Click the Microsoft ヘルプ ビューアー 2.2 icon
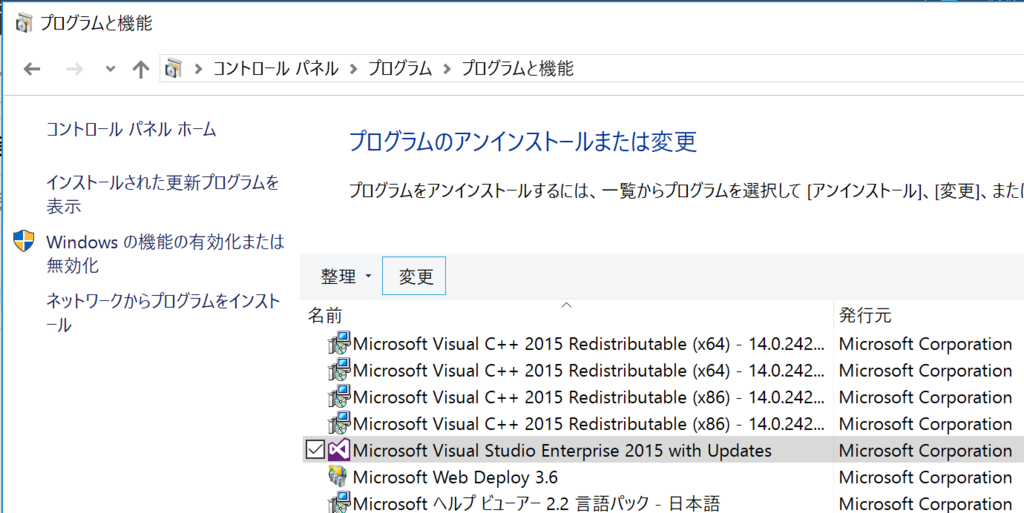 [x=338, y=503]
